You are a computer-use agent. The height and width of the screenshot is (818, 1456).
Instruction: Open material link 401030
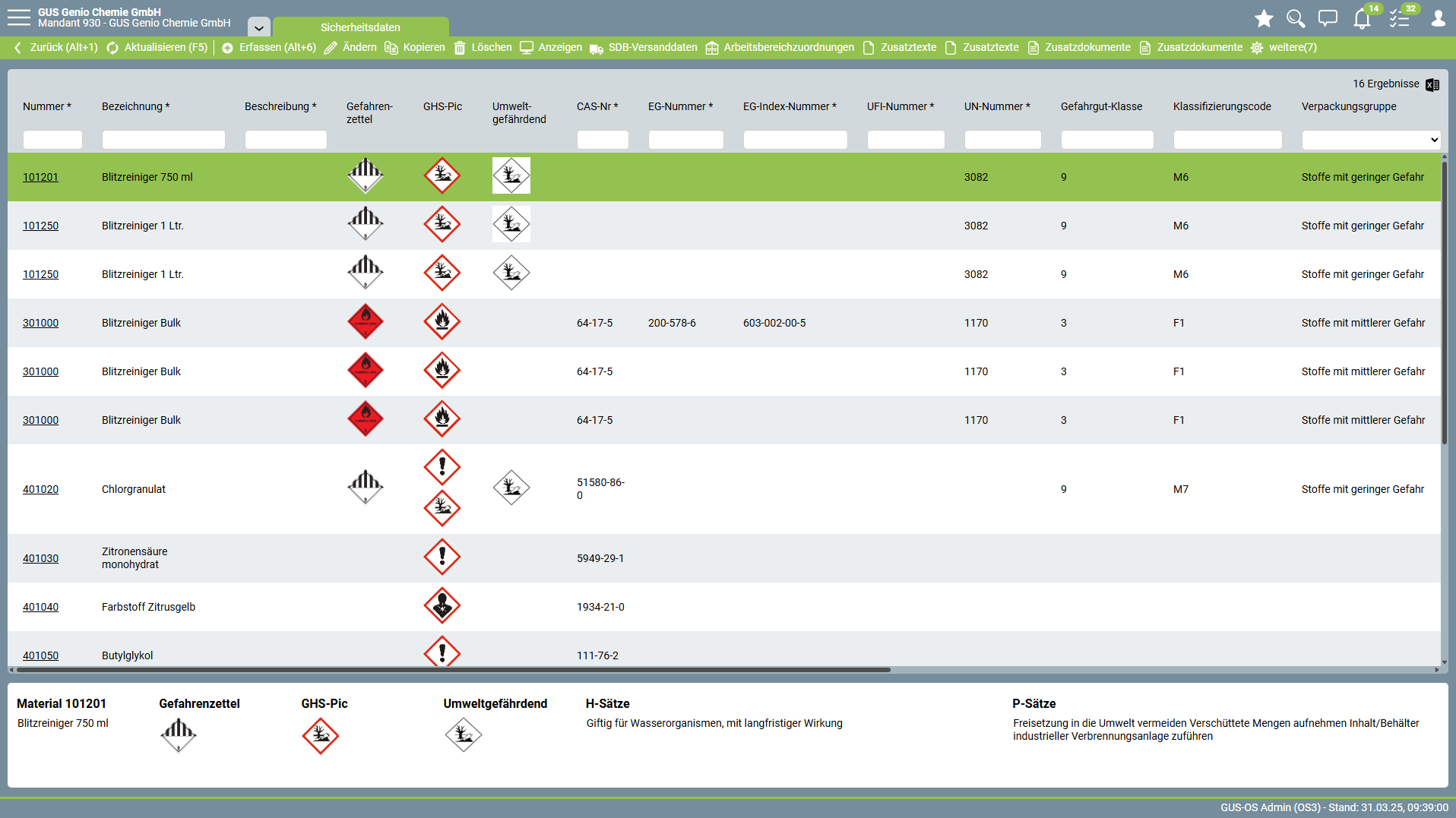[40, 558]
